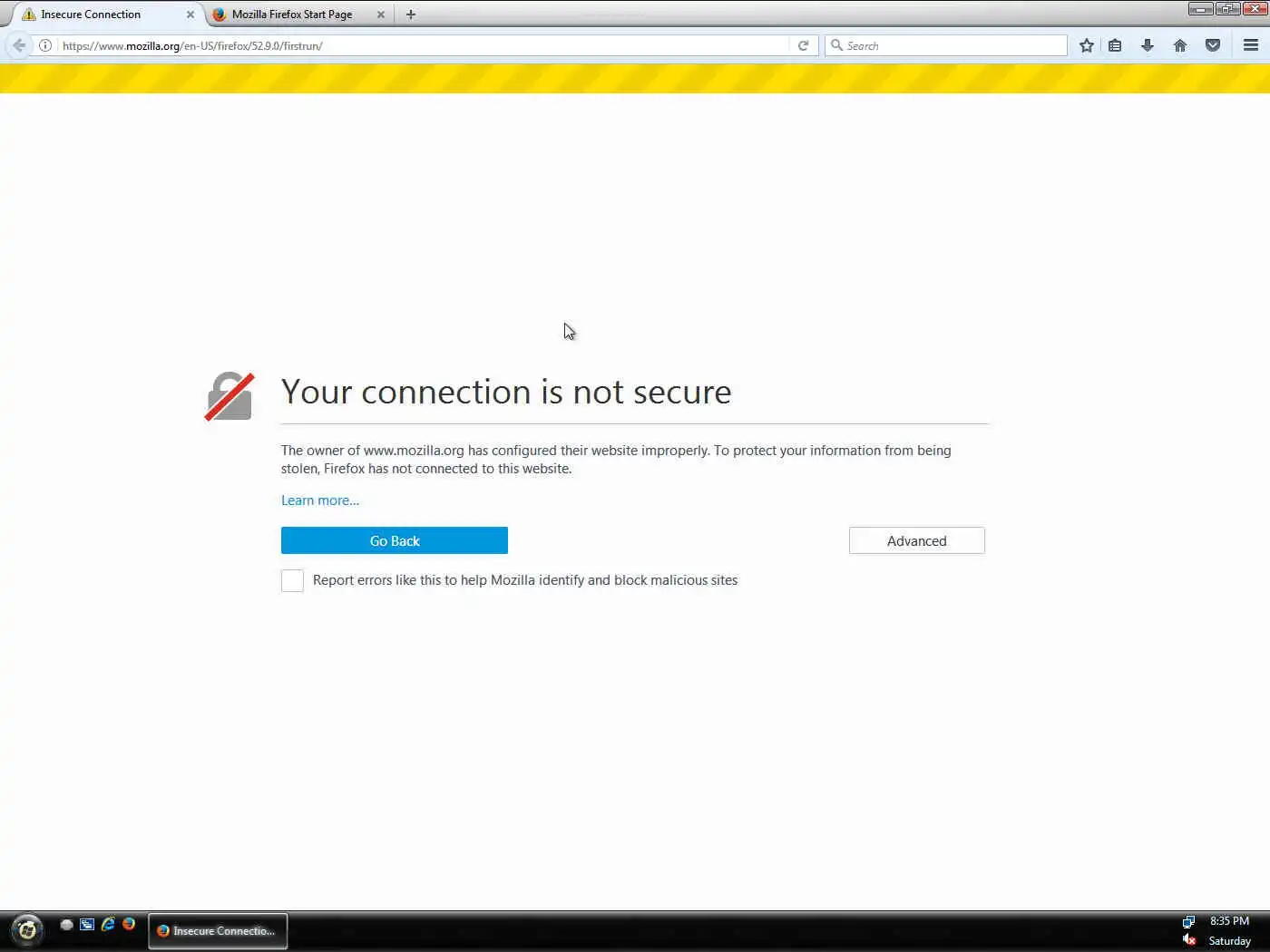This screenshot has width=1270, height=952.
Task: Show your bookmarks list icon
Action: tap(1116, 45)
